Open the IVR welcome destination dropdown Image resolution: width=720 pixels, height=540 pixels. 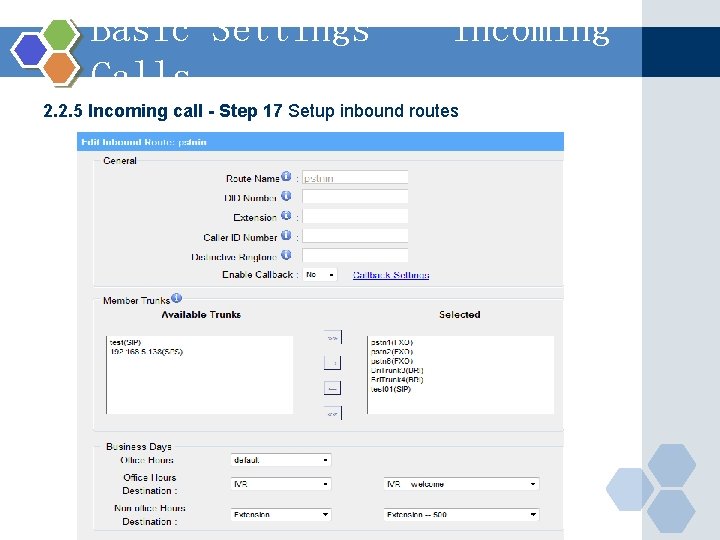pos(461,484)
